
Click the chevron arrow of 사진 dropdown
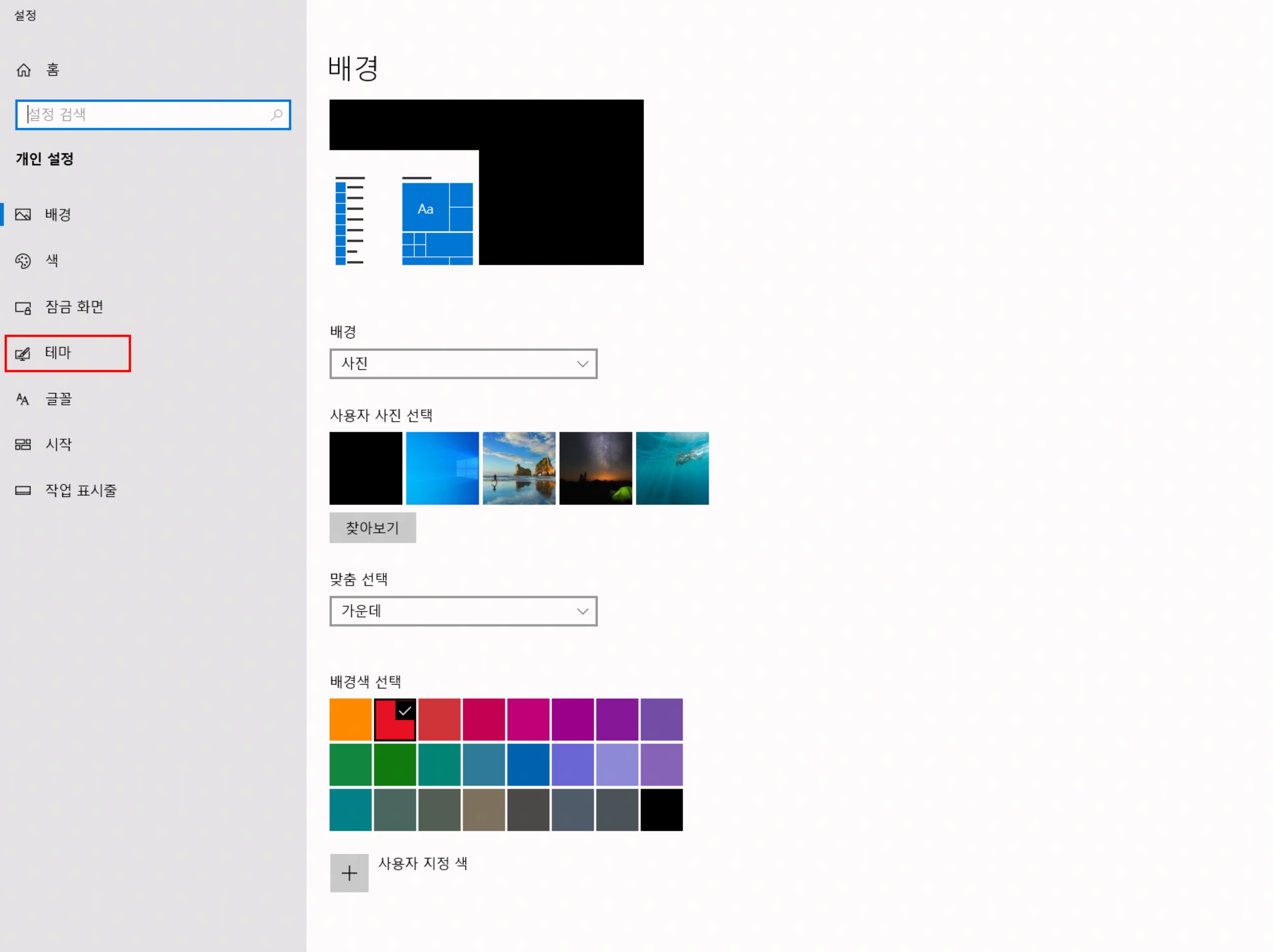pos(582,364)
